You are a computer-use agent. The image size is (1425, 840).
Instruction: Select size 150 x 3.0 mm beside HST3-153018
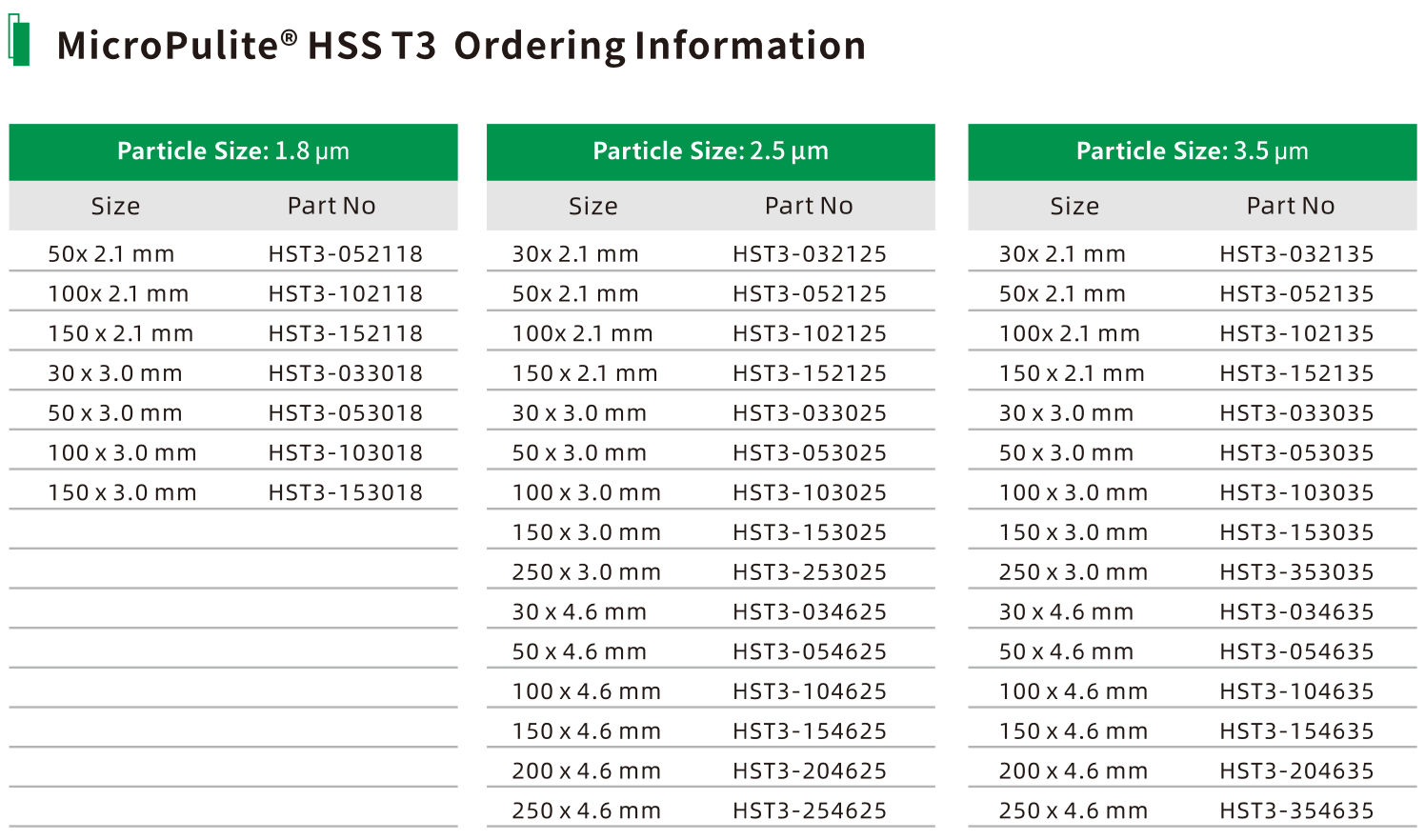coord(122,493)
